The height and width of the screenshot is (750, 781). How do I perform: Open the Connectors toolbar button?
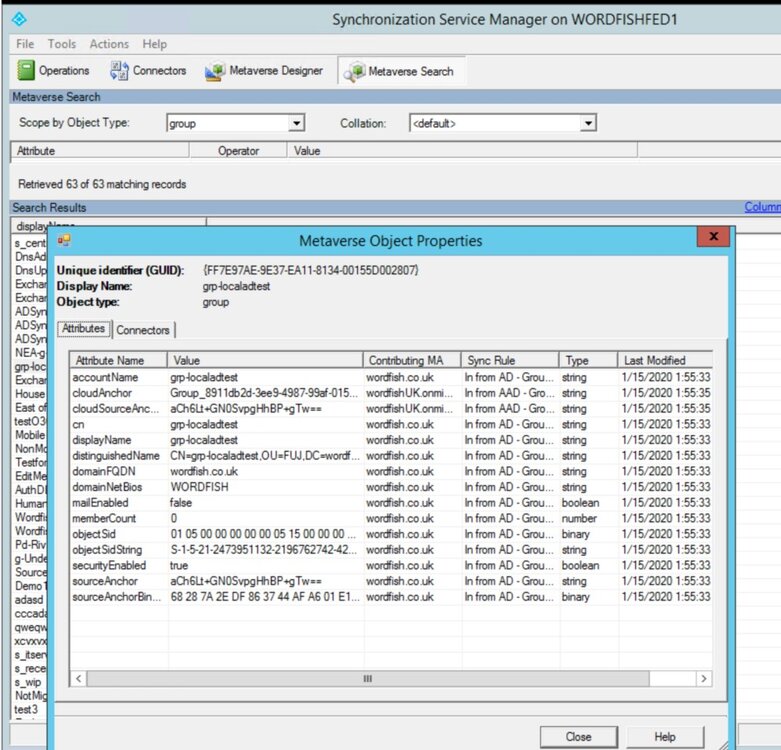[x=148, y=71]
